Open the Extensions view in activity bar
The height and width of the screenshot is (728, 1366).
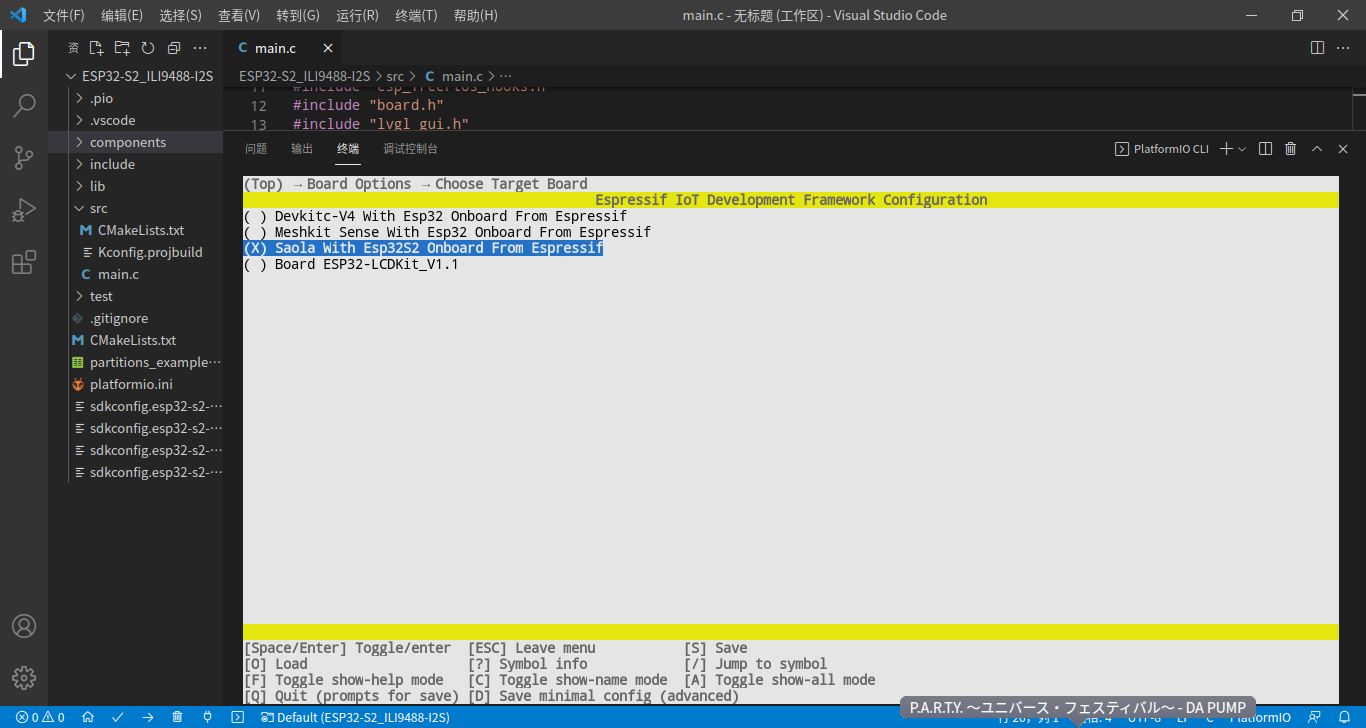point(24,262)
